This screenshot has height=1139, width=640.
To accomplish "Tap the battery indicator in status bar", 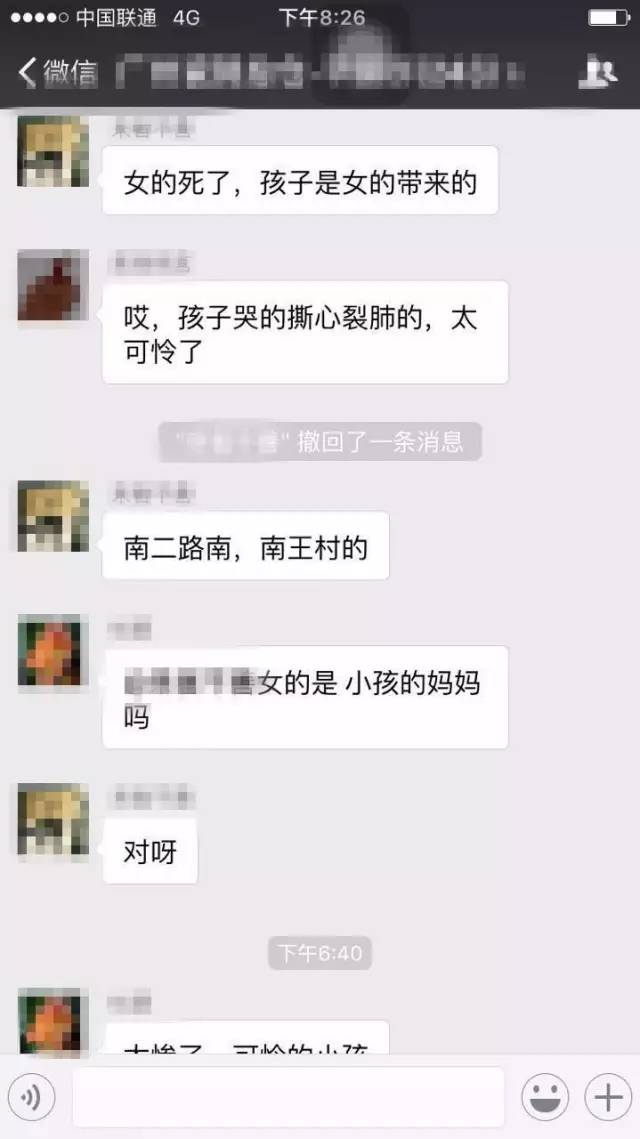I will [x=609, y=17].
